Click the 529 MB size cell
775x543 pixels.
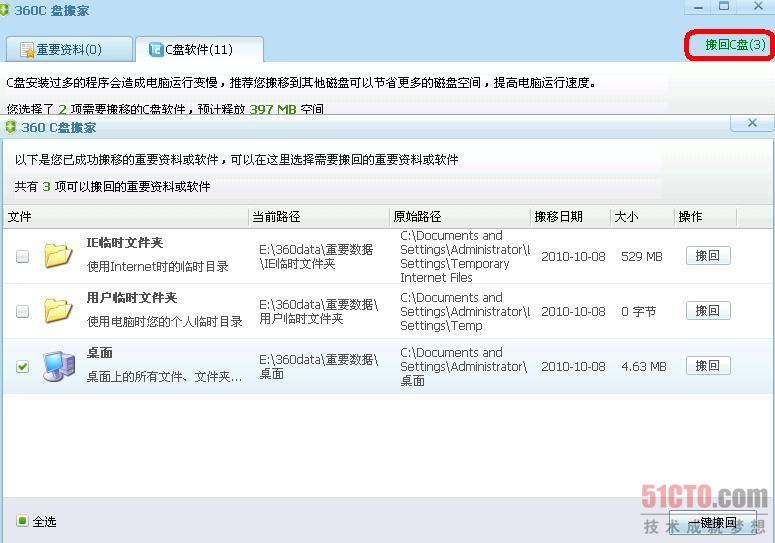click(x=642, y=256)
